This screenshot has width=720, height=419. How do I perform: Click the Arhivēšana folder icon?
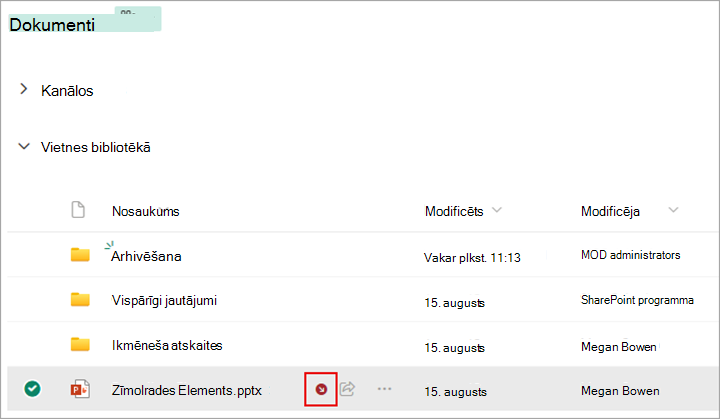pyautogui.click(x=80, y=255)
